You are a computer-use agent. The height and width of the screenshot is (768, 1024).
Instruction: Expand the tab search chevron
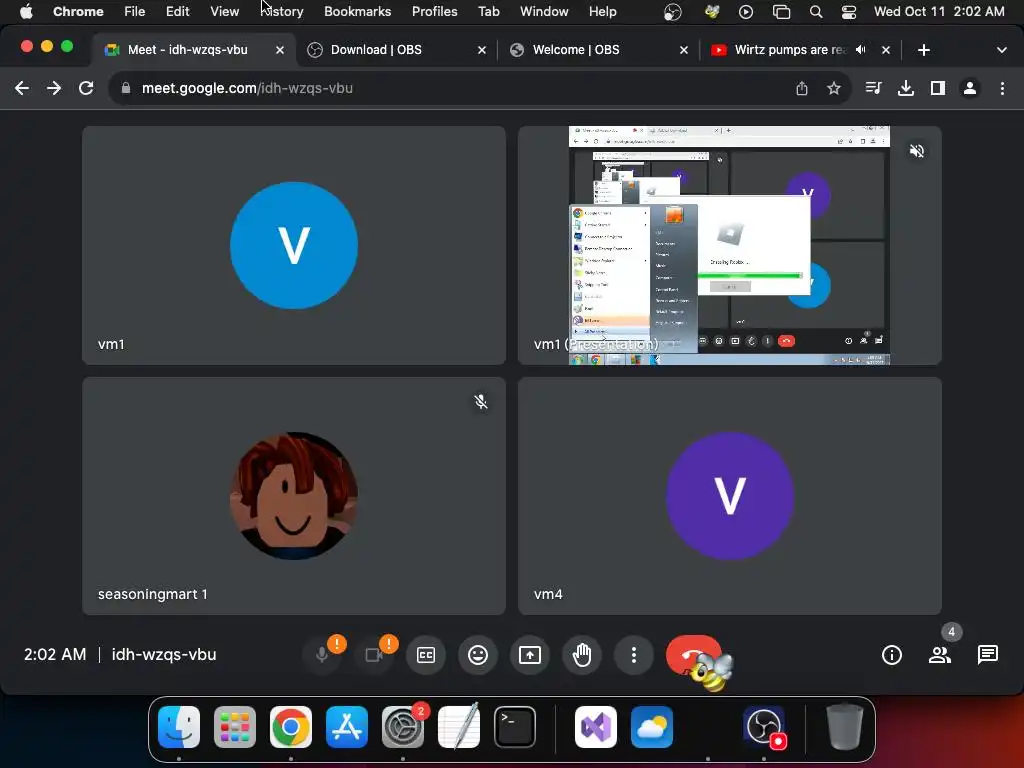(x=1001, y=50)
